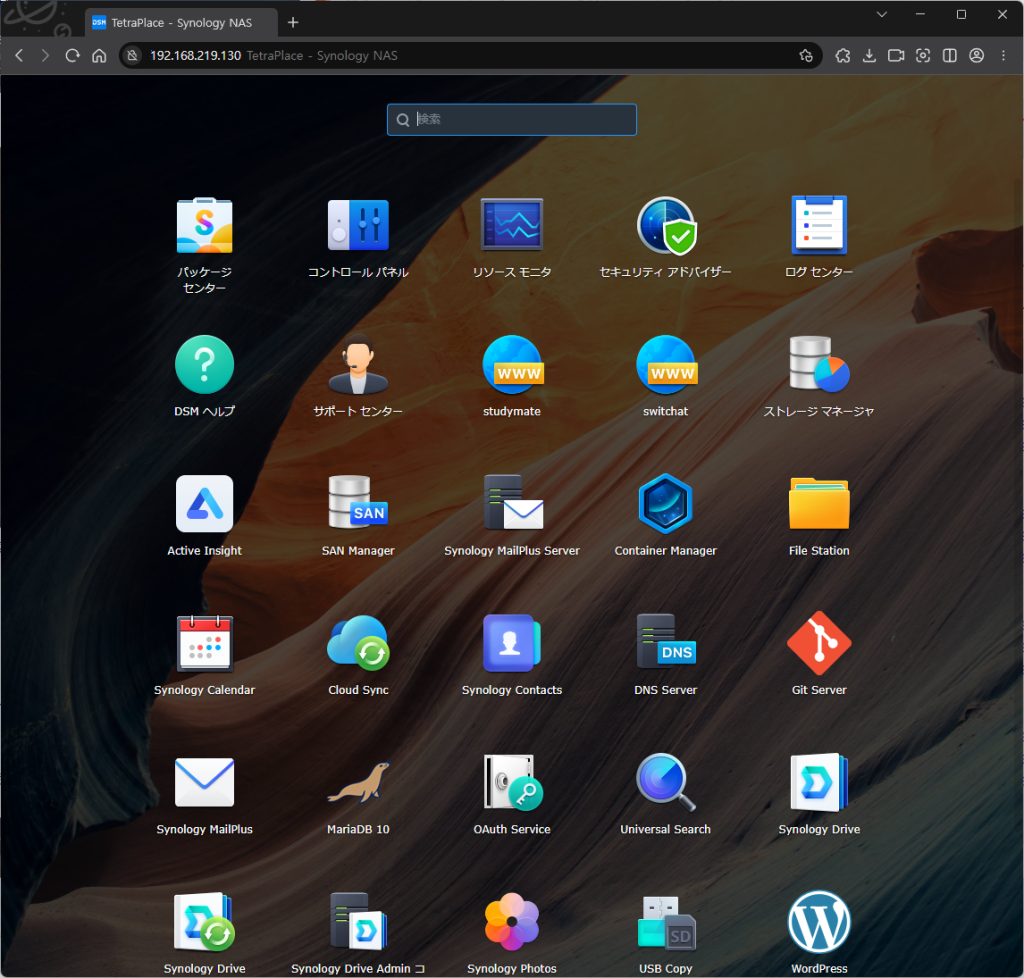Viewport: 1024px width, 978px height.
Task: Go forward in browser history
Action: (45, 55)
